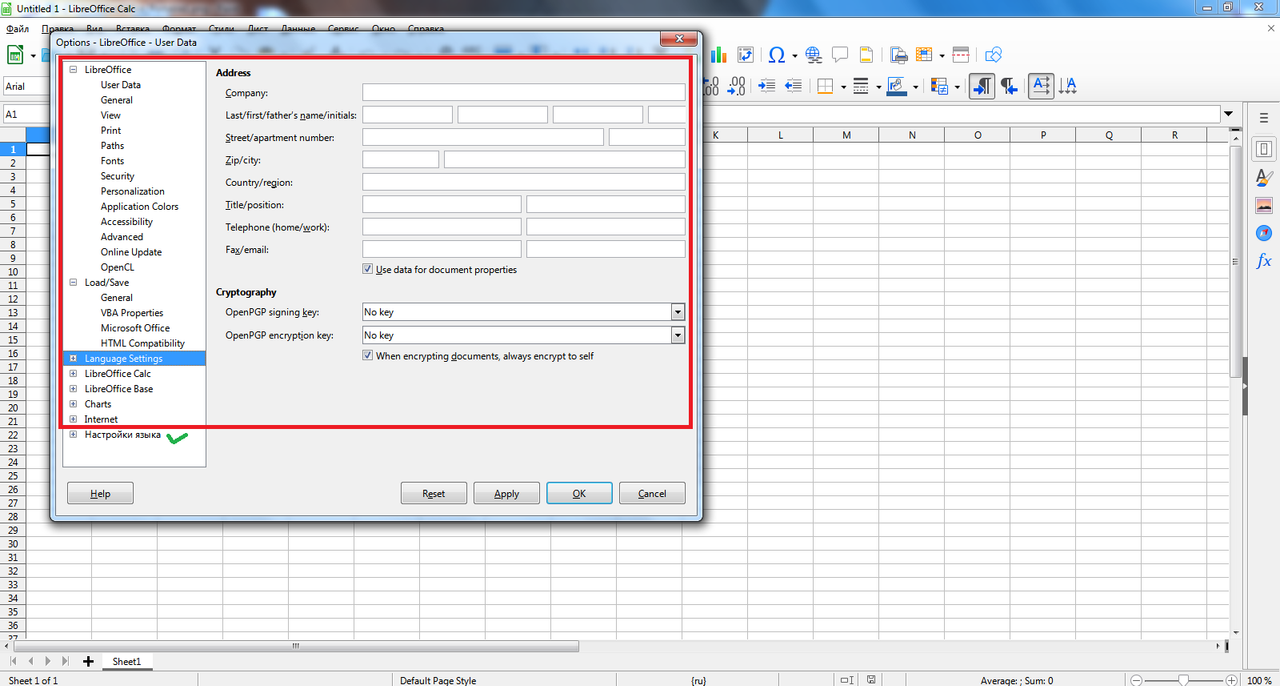Click the split window icon
1280x686 pixels.
(961, 55)
